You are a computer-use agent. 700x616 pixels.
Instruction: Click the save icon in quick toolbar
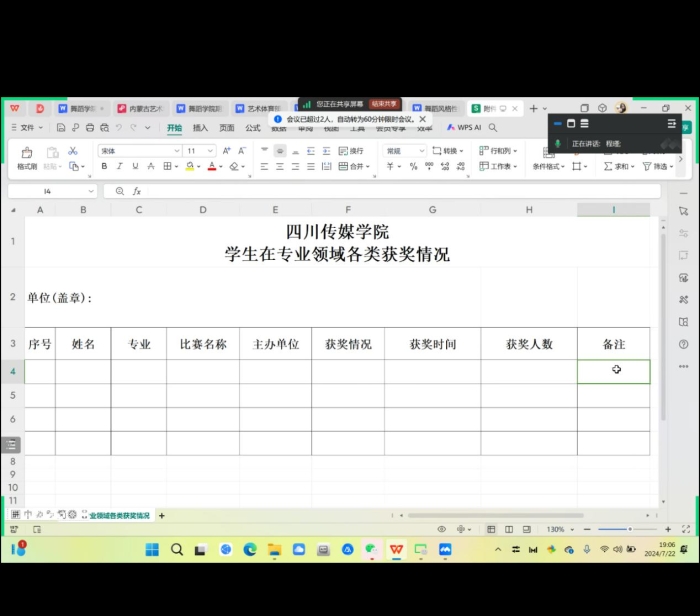[x=61, y=128]
